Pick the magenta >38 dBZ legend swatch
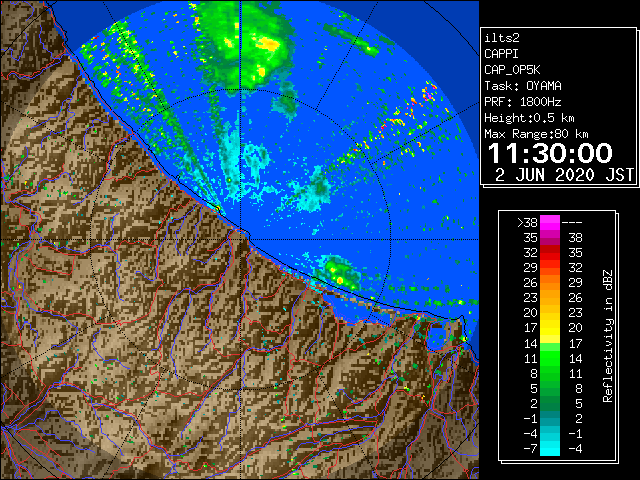The image size is (640, 480). coord(550,223)
